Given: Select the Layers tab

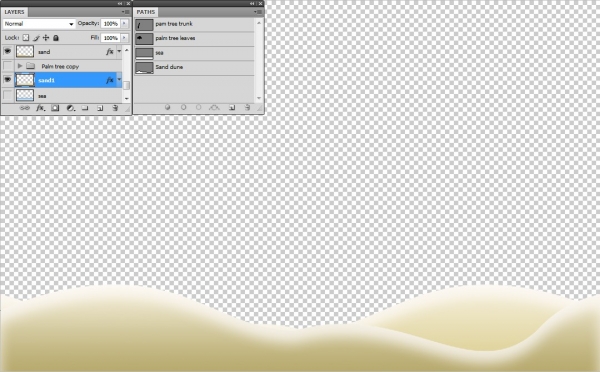Looking at the screenshot, I should pyautogui.click(x=15, y=12).
